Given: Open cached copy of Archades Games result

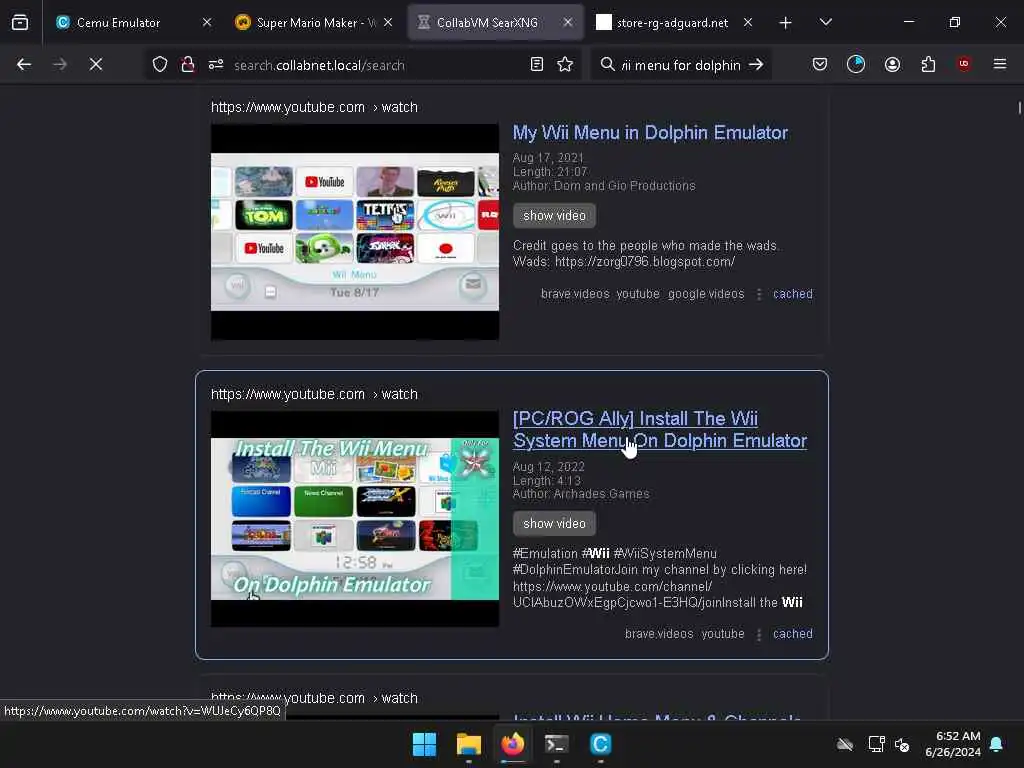Looking at the screenshot, I should click(x=793, y=633).
